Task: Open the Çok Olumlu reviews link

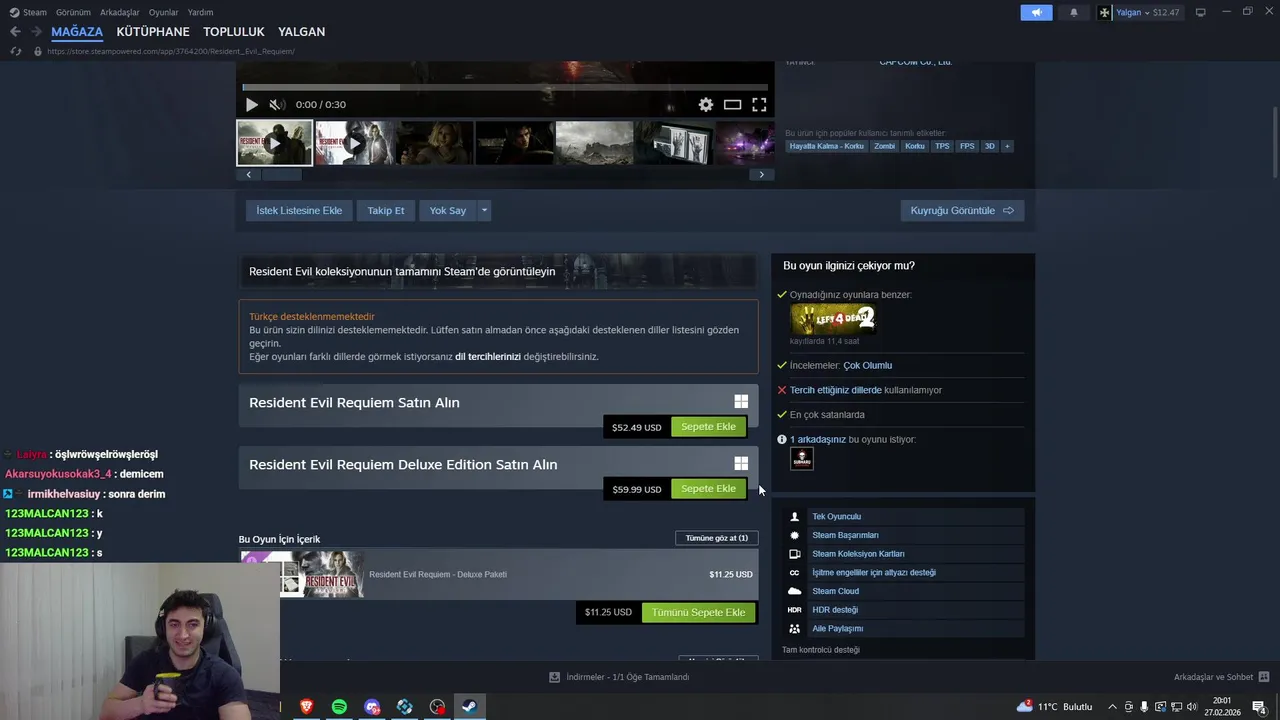Action: (867, 366)
